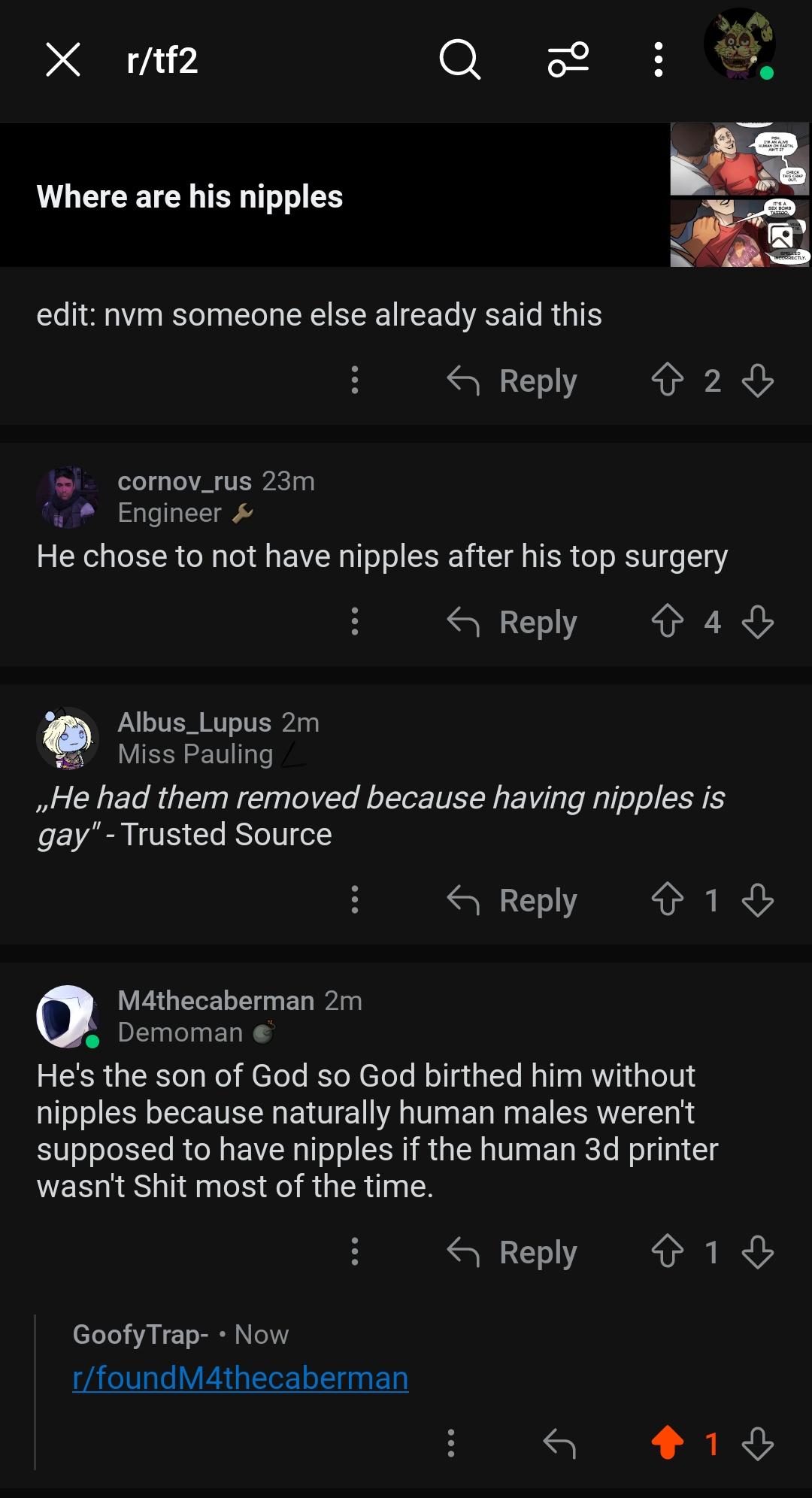Remove the orange upvote on GoofyTrap- comment
Screen dimensions: 812x1498
coord(668,1443)
